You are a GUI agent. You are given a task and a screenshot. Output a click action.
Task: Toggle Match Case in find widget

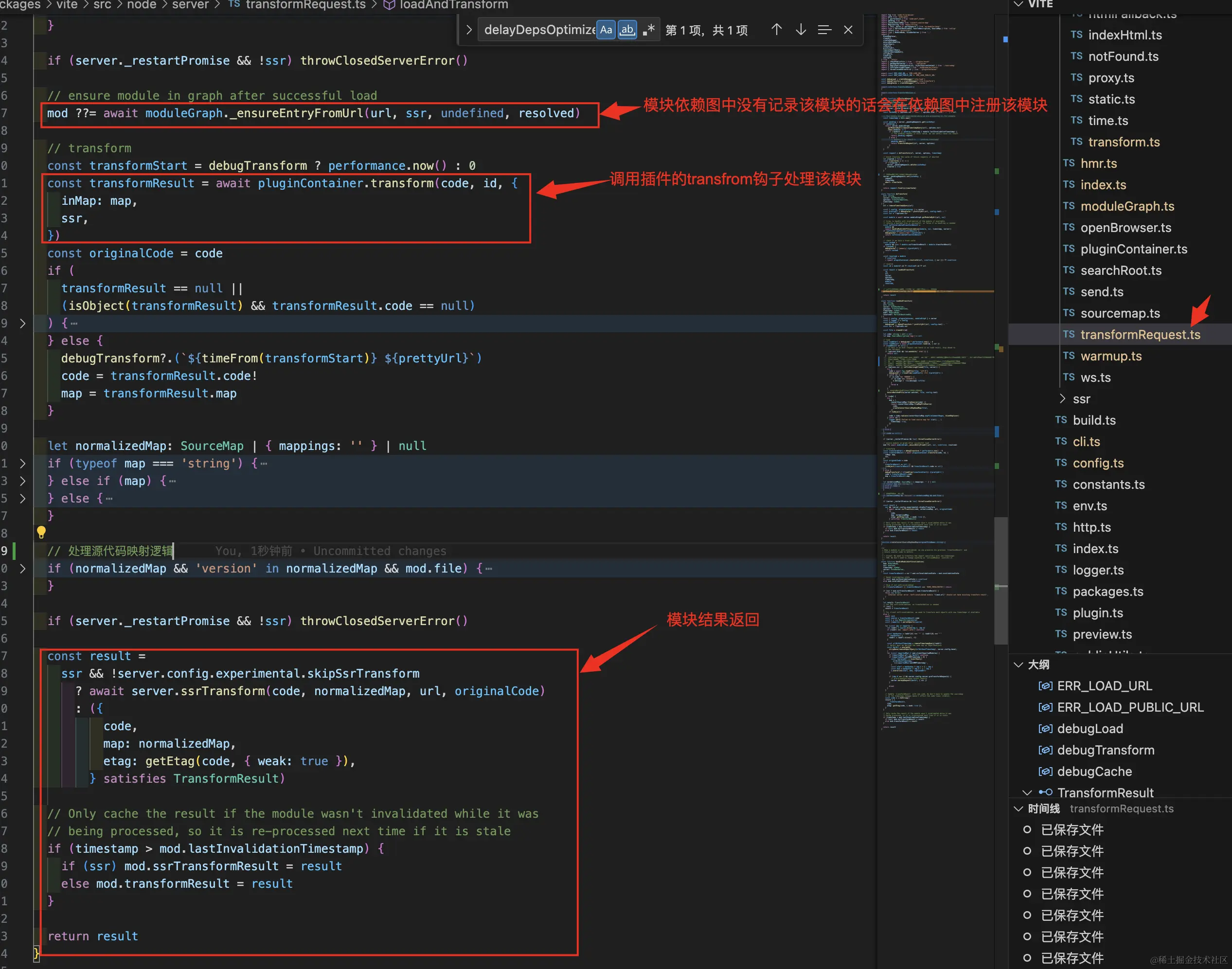[606, 30]
